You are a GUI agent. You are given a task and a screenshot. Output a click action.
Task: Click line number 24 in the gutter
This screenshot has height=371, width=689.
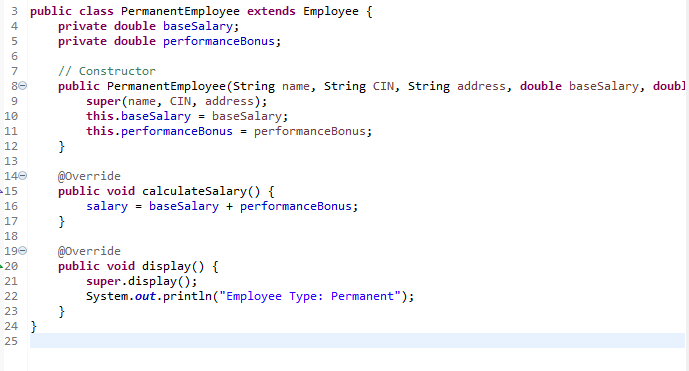[x=11, y=327]
